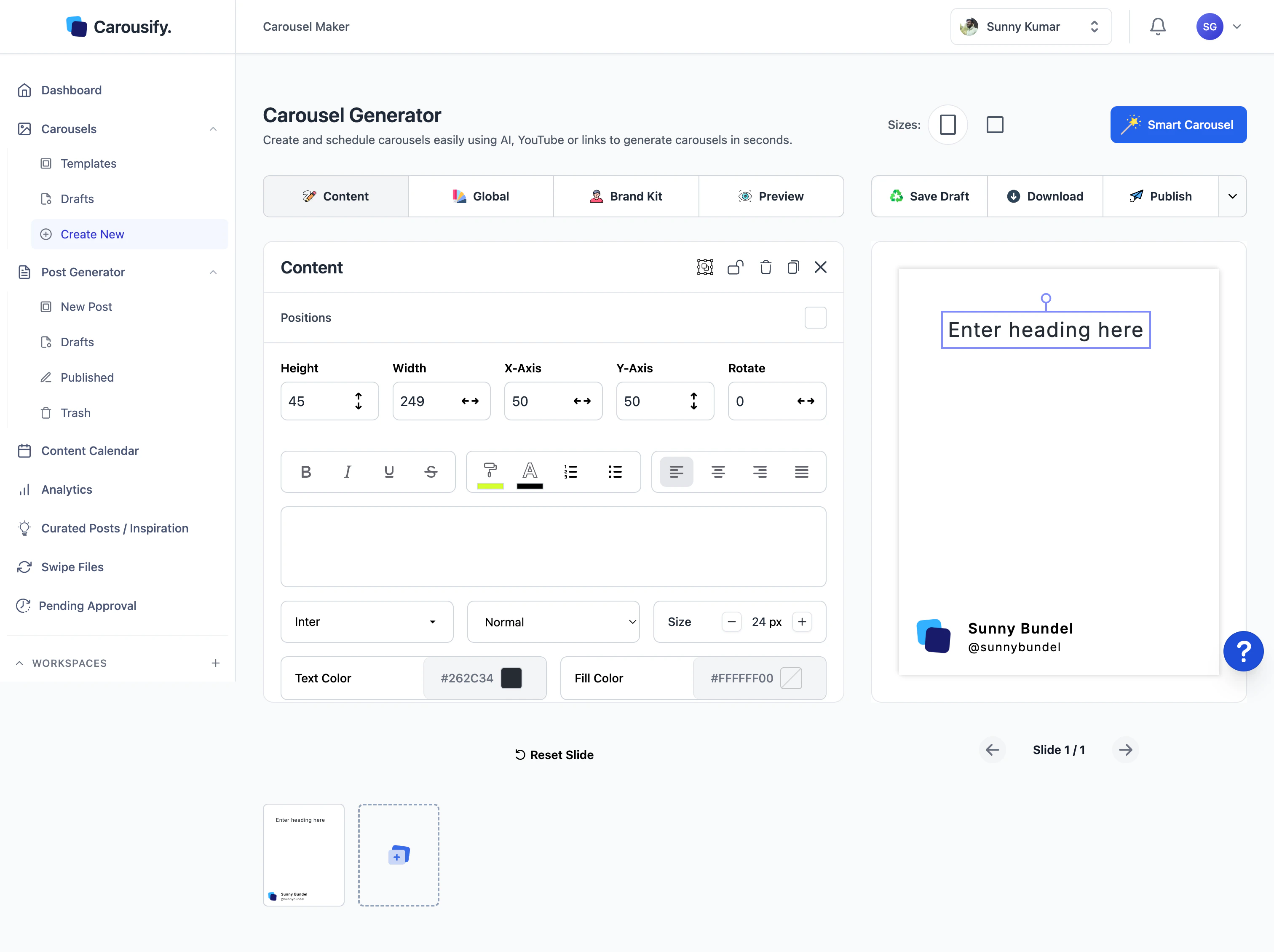Image resolution: width=1274 pixels, height=952 pixels.
Task: Go to previous slide arrow
Action: 992,749
